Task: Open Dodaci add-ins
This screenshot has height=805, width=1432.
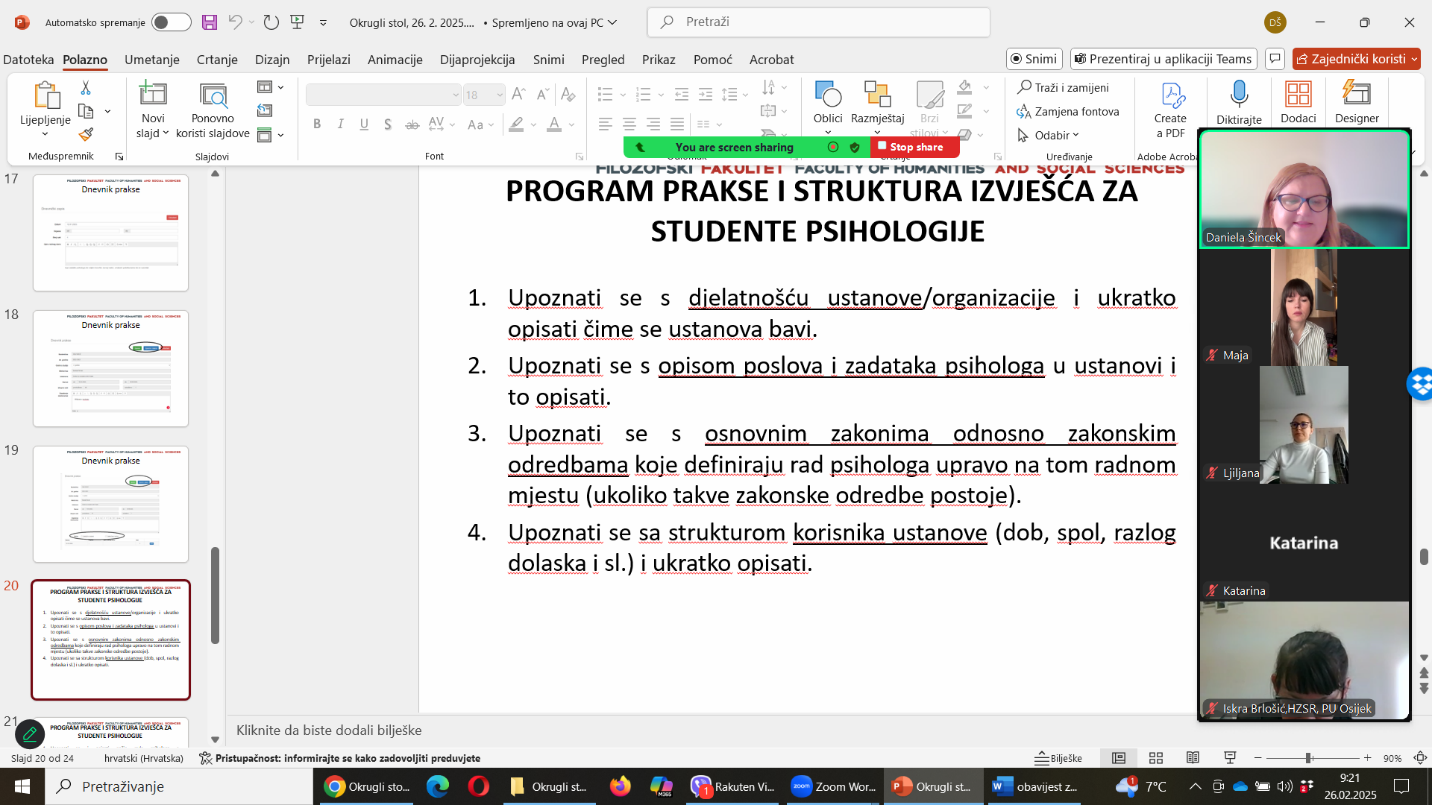Action: click(x=1298, y=103)
